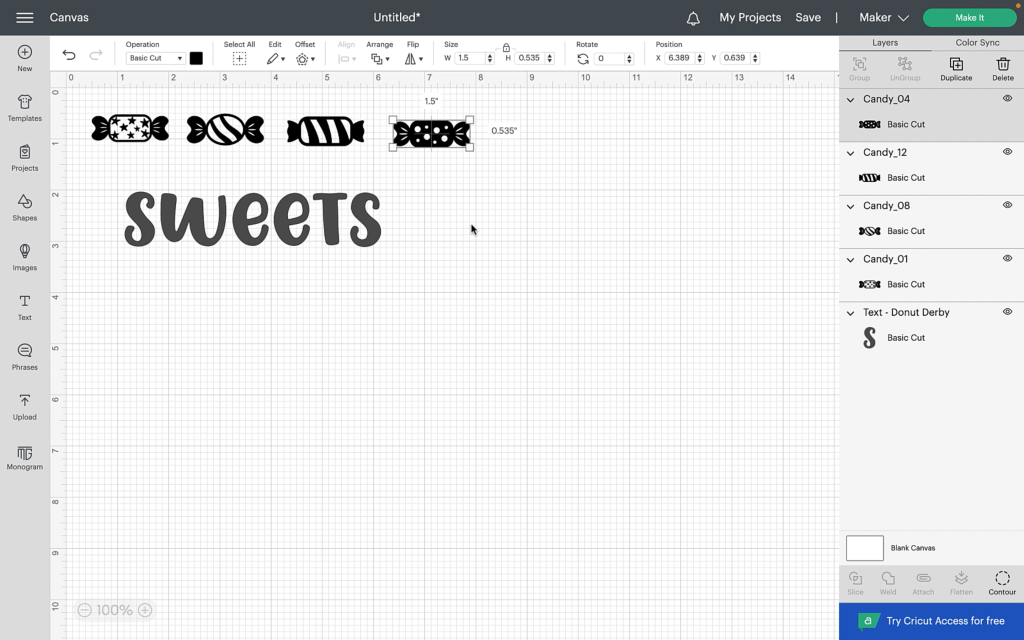
Task: Open the Shapes tool
Action: 24,207
